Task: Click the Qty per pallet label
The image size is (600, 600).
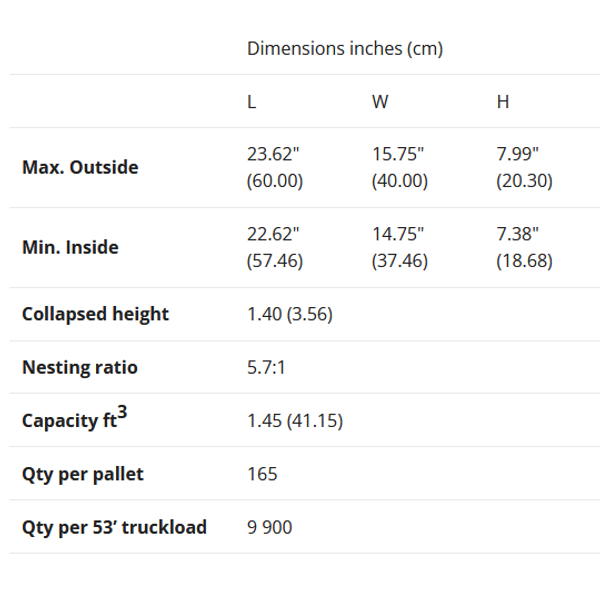Action: point(83,474)
